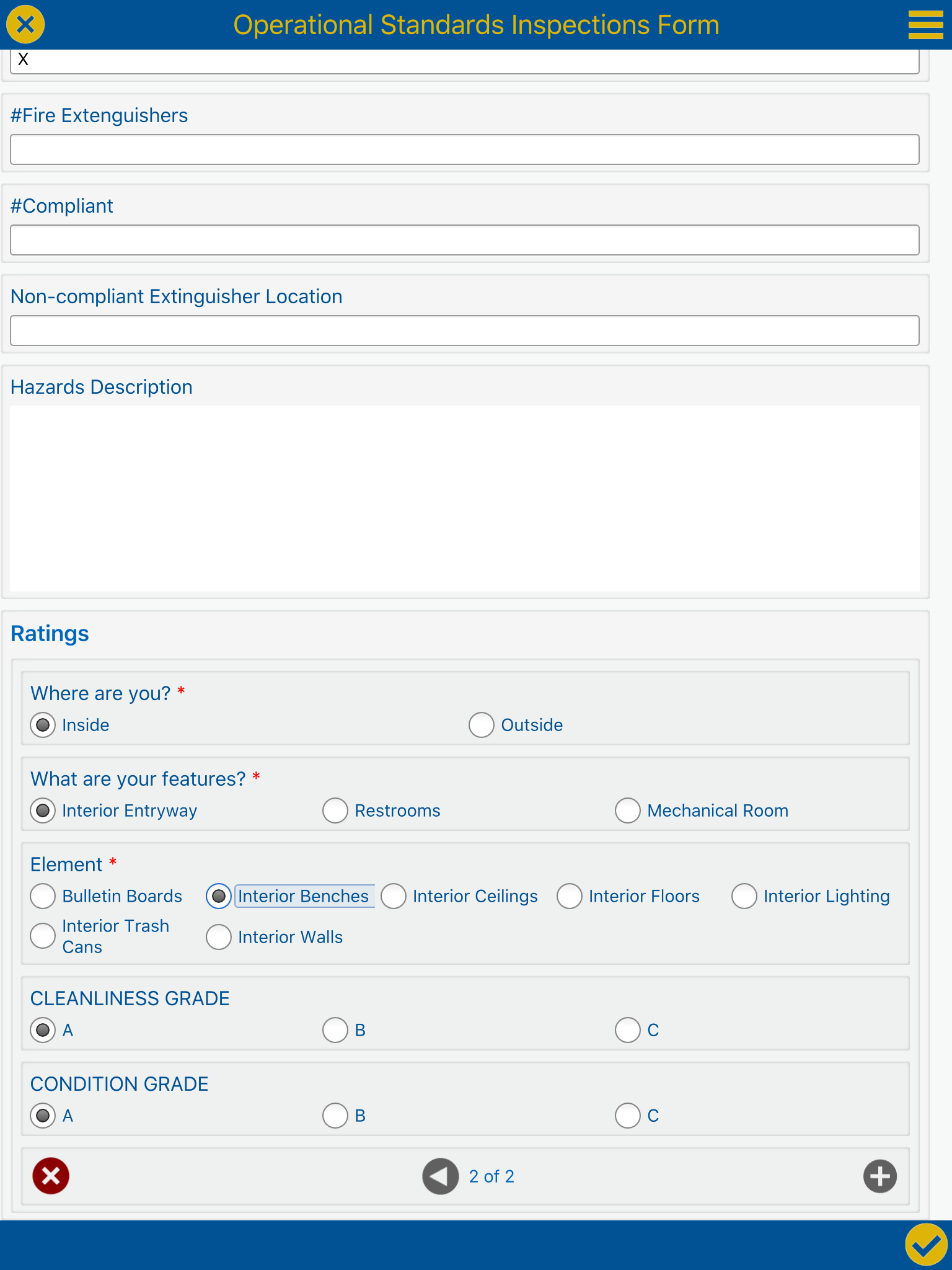Choose the Interior Lighting element
952x1270 pixels.
(x=744, y=896)
